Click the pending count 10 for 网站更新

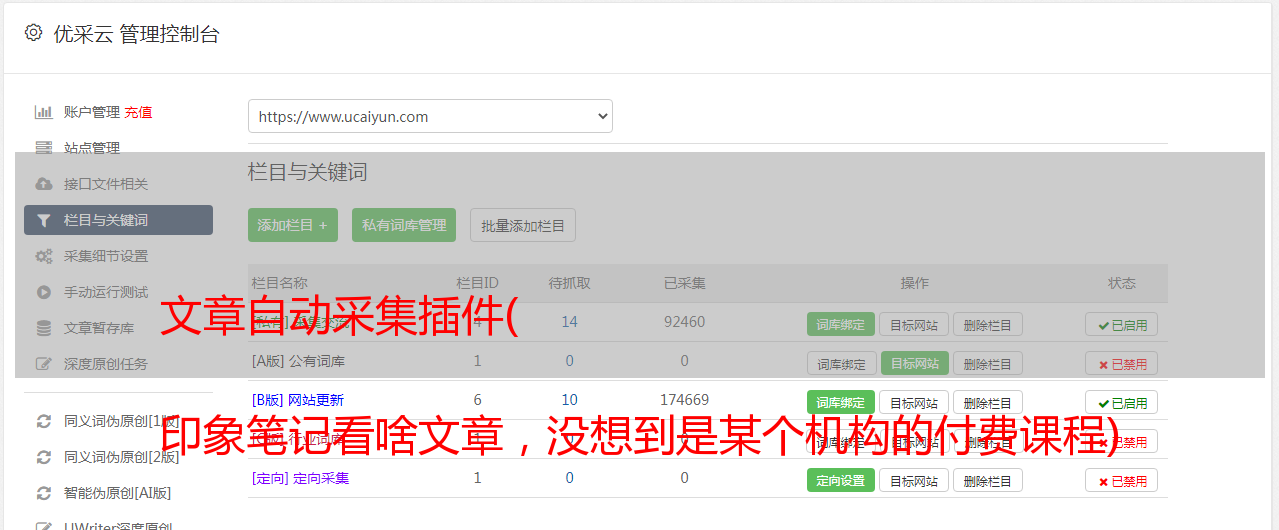tap(570, 400)
